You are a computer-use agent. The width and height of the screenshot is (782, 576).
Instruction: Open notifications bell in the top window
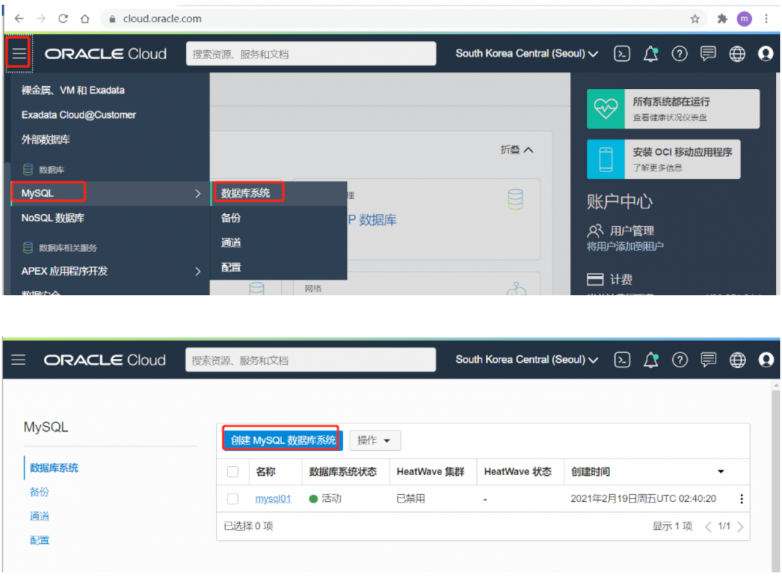pyautogui.click(x=650, y=53)
